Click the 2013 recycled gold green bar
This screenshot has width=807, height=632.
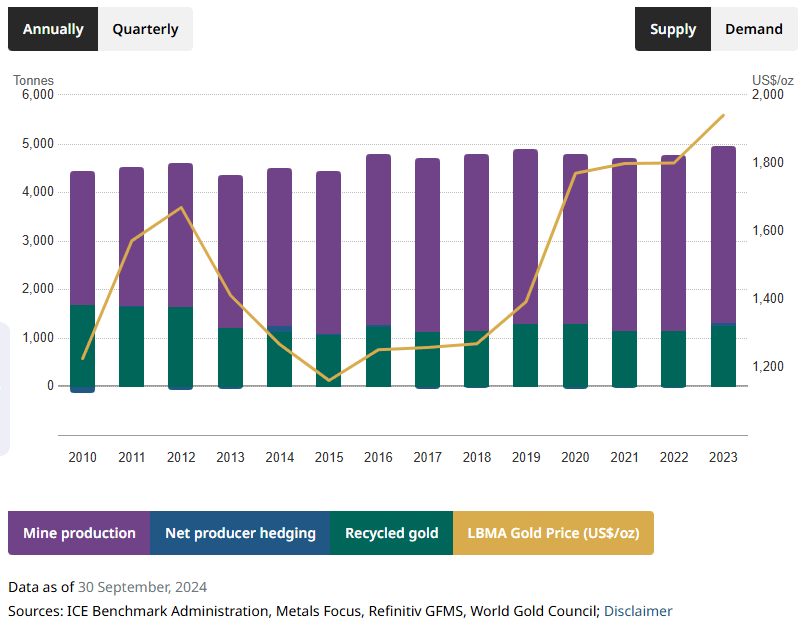point(230,357)
